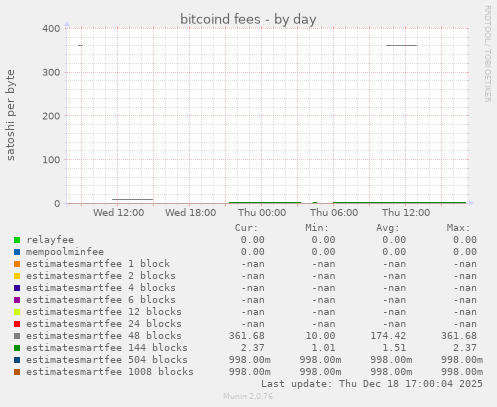This screenshot has height=407, width=497.
Task: Click the 'relayfee' legend label
Action: tap(50, 240)
